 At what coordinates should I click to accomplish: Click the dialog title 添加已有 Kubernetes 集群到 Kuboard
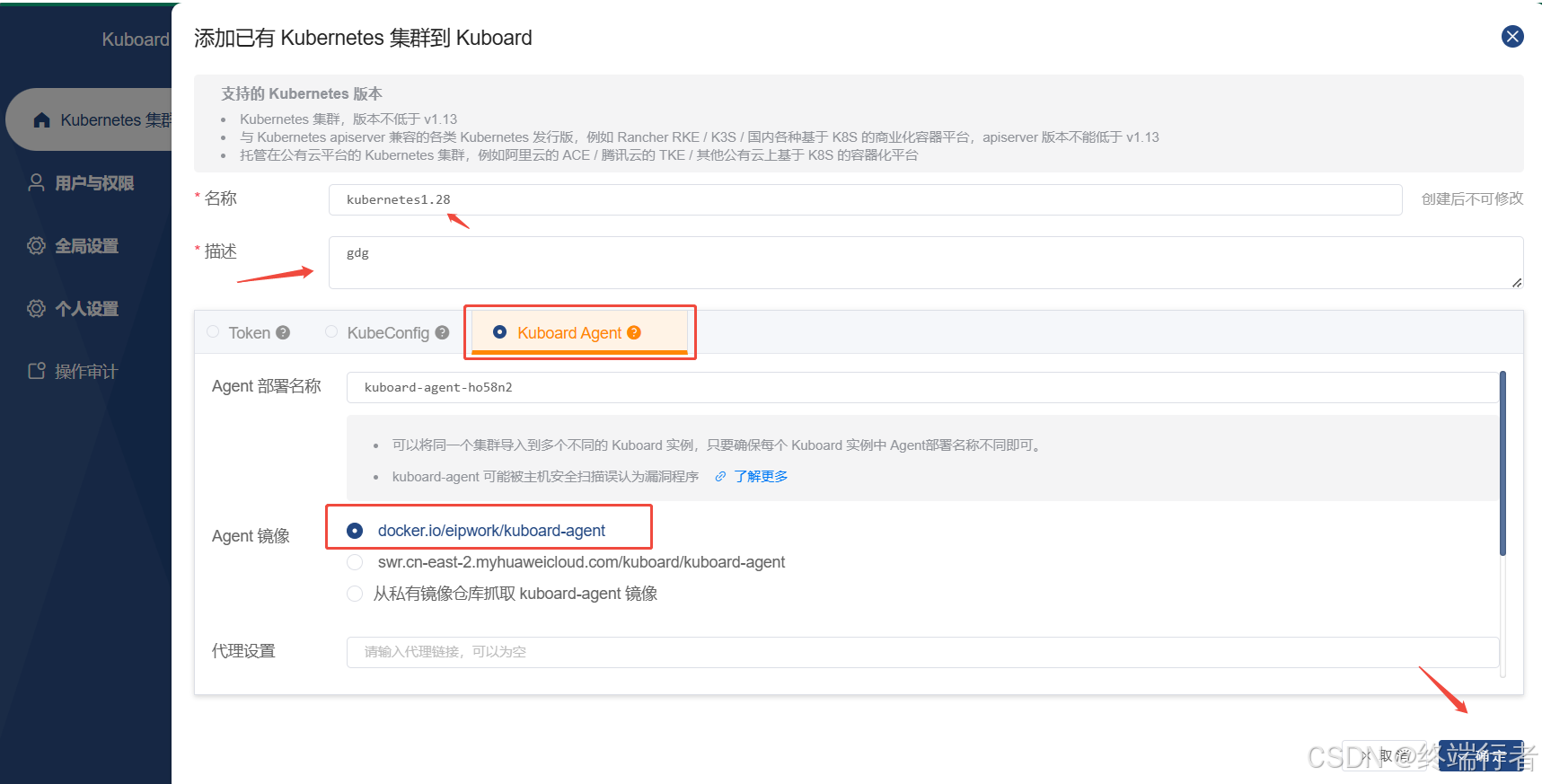363,38
